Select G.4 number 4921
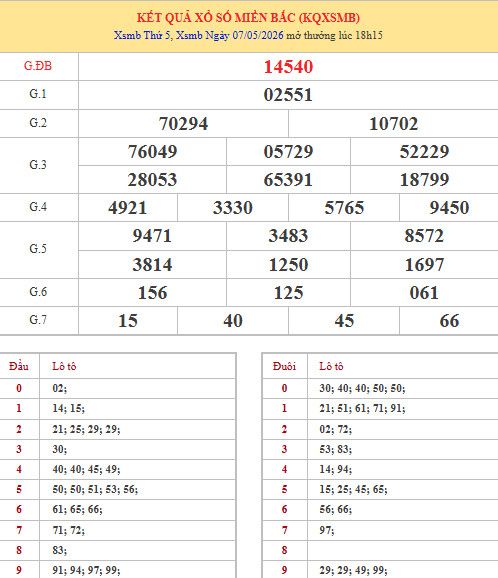 click(128, 208)
